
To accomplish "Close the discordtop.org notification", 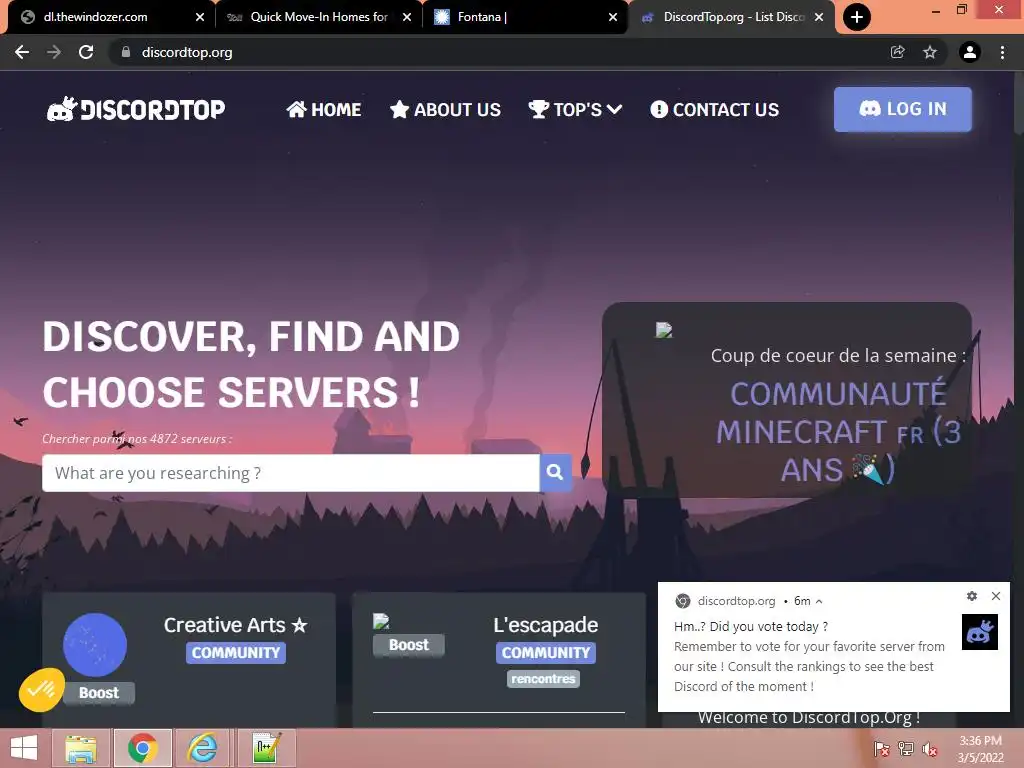I will [995, 596].
